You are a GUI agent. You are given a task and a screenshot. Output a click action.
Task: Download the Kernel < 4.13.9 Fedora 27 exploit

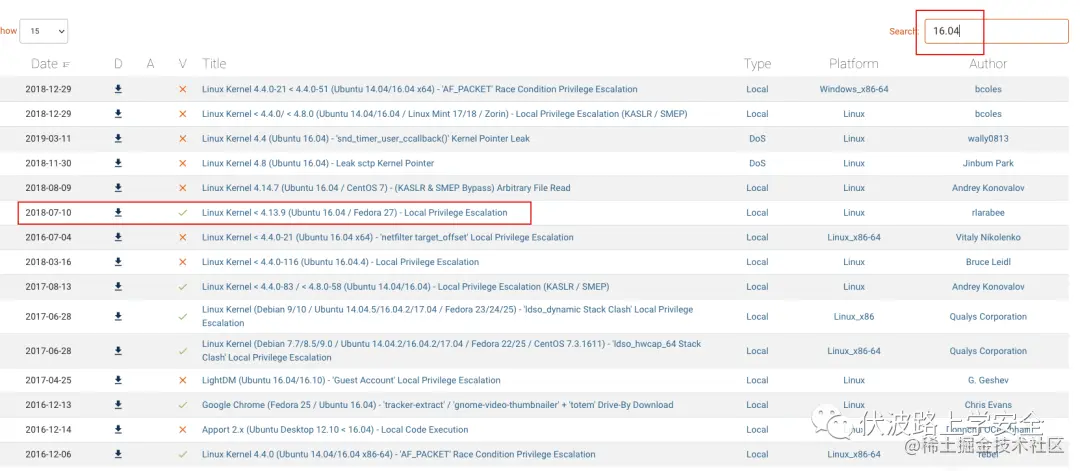118,212
